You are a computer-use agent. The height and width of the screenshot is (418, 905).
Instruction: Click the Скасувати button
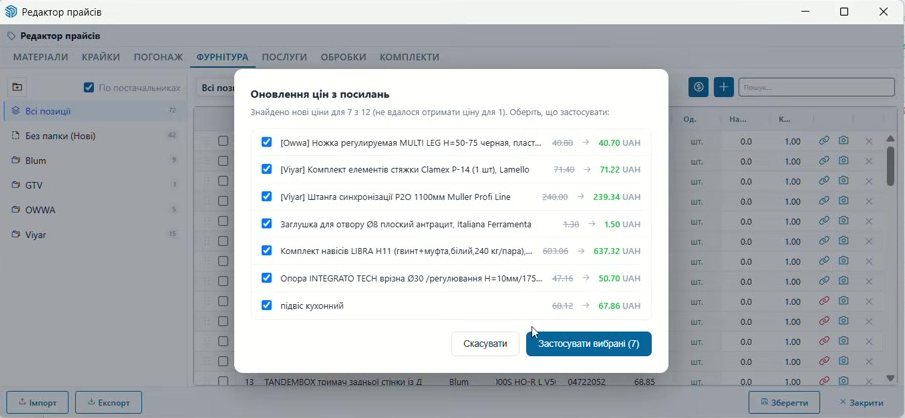(485, 344)
